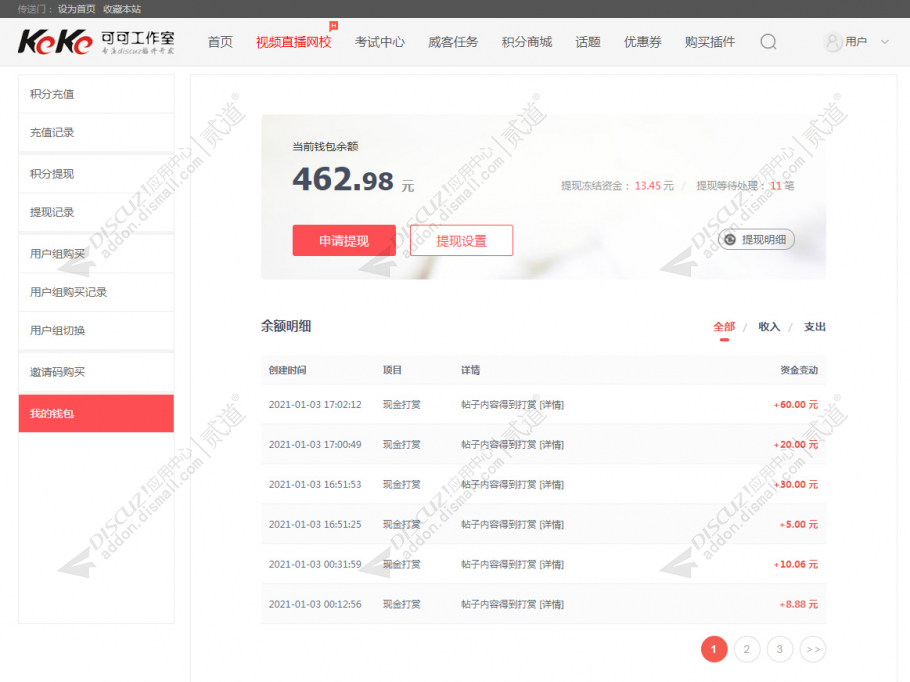Select 邀请码购买 in sidebar
Image resolution: width=910 pixels, height=682 pixels.
point(96,372)
